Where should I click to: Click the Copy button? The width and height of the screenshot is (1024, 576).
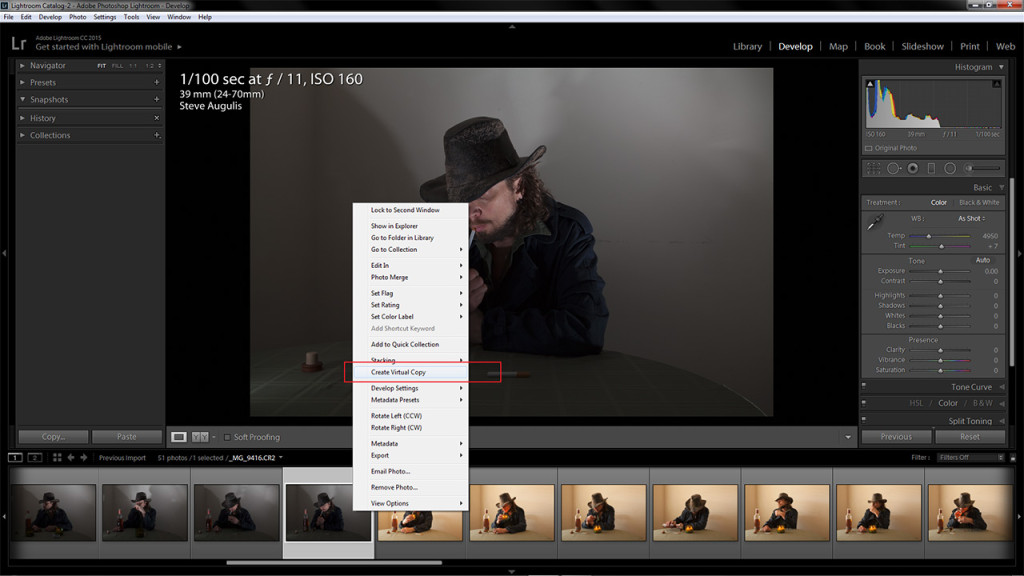click(x=52, y=436)
